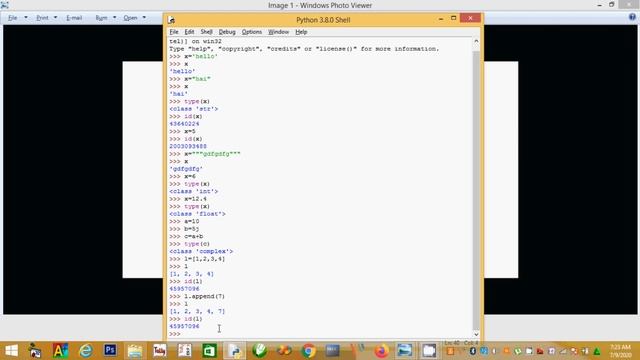Click the text <class 'int'>
Viewport: 640px width, 360px height.
click(x=194, y=191)
